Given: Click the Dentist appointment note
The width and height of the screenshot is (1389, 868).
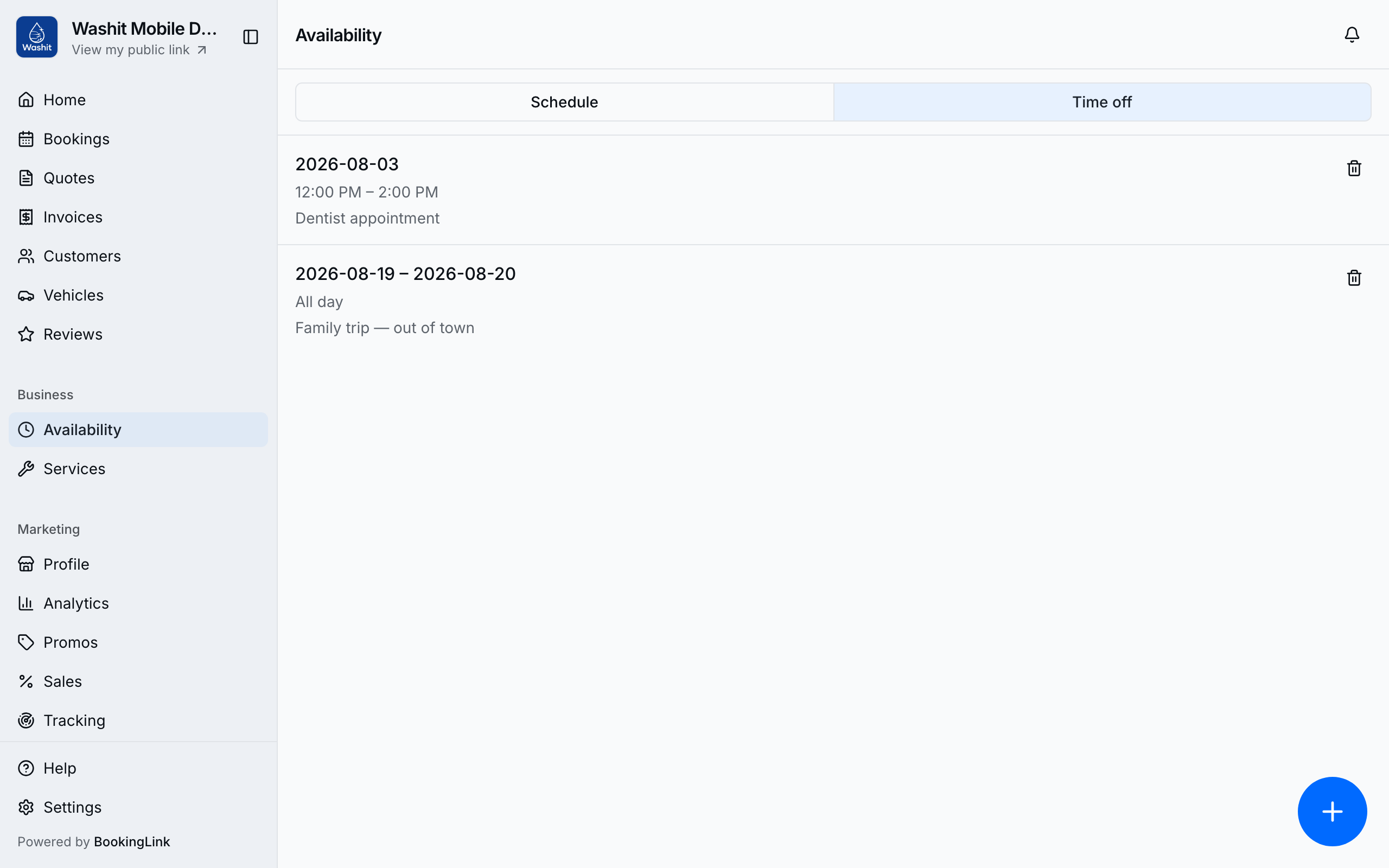Looking at the screenshot, I should click(x=367, y=218).
